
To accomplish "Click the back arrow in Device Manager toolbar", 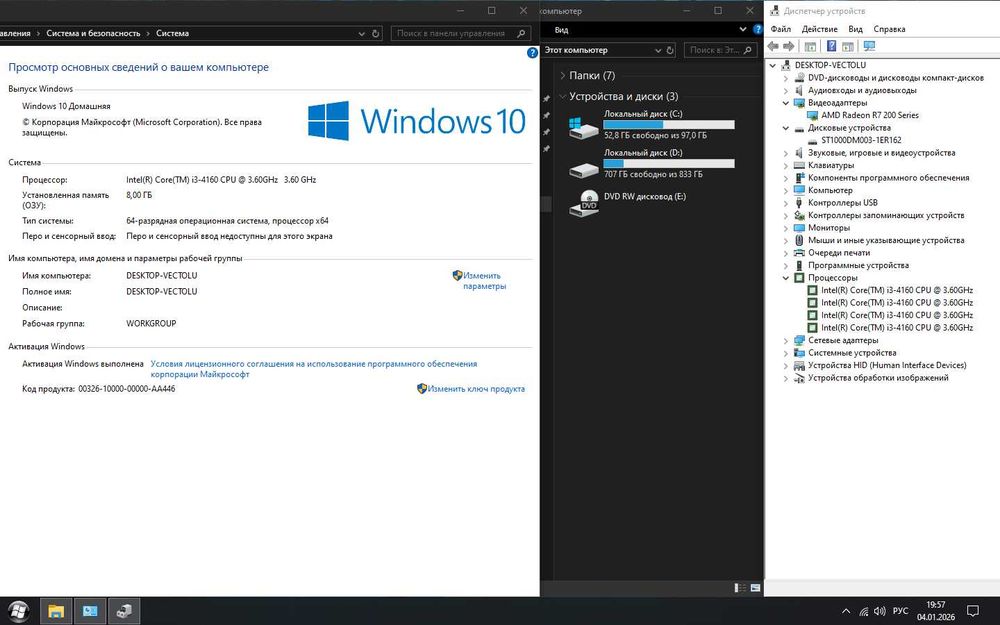I will click(773, 47).
